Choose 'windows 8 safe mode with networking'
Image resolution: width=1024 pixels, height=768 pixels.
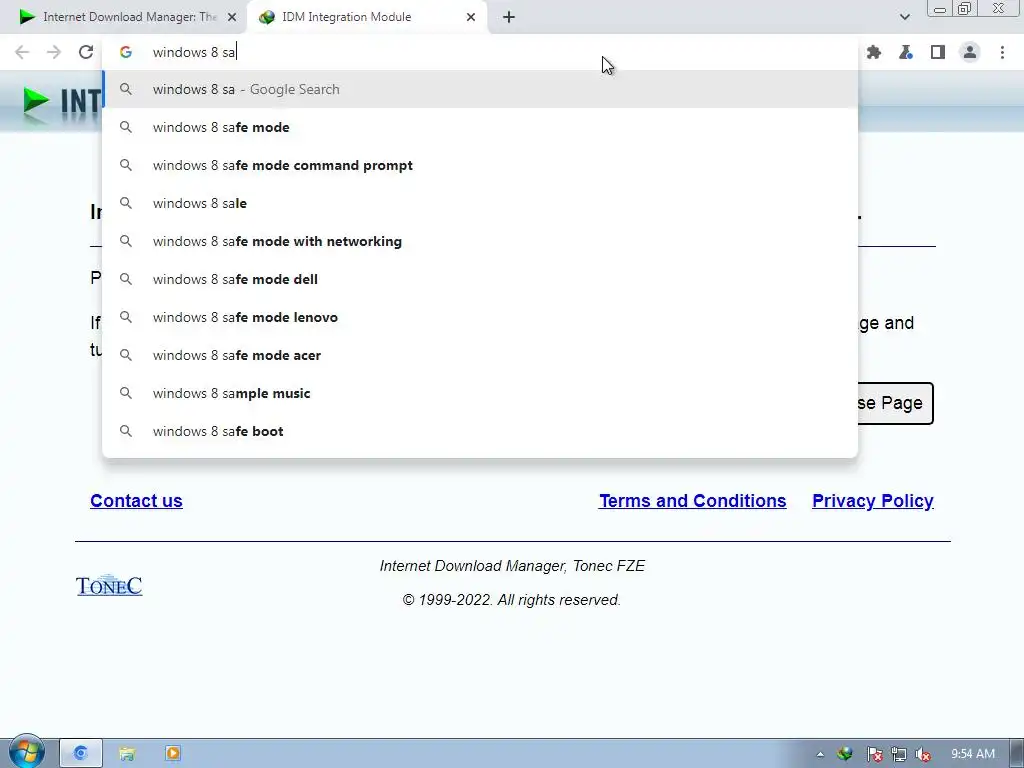click(x=480, y=241)
